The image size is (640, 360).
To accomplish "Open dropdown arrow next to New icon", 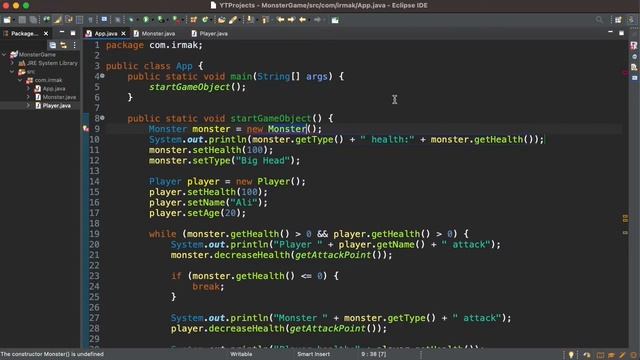I will point(14,20).
